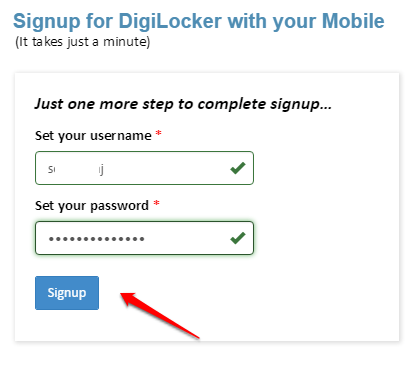Viewport: 417px width, 366px height.
Task: Select the Set your username label
Action: pyautogui.click(x=93, y=136)
